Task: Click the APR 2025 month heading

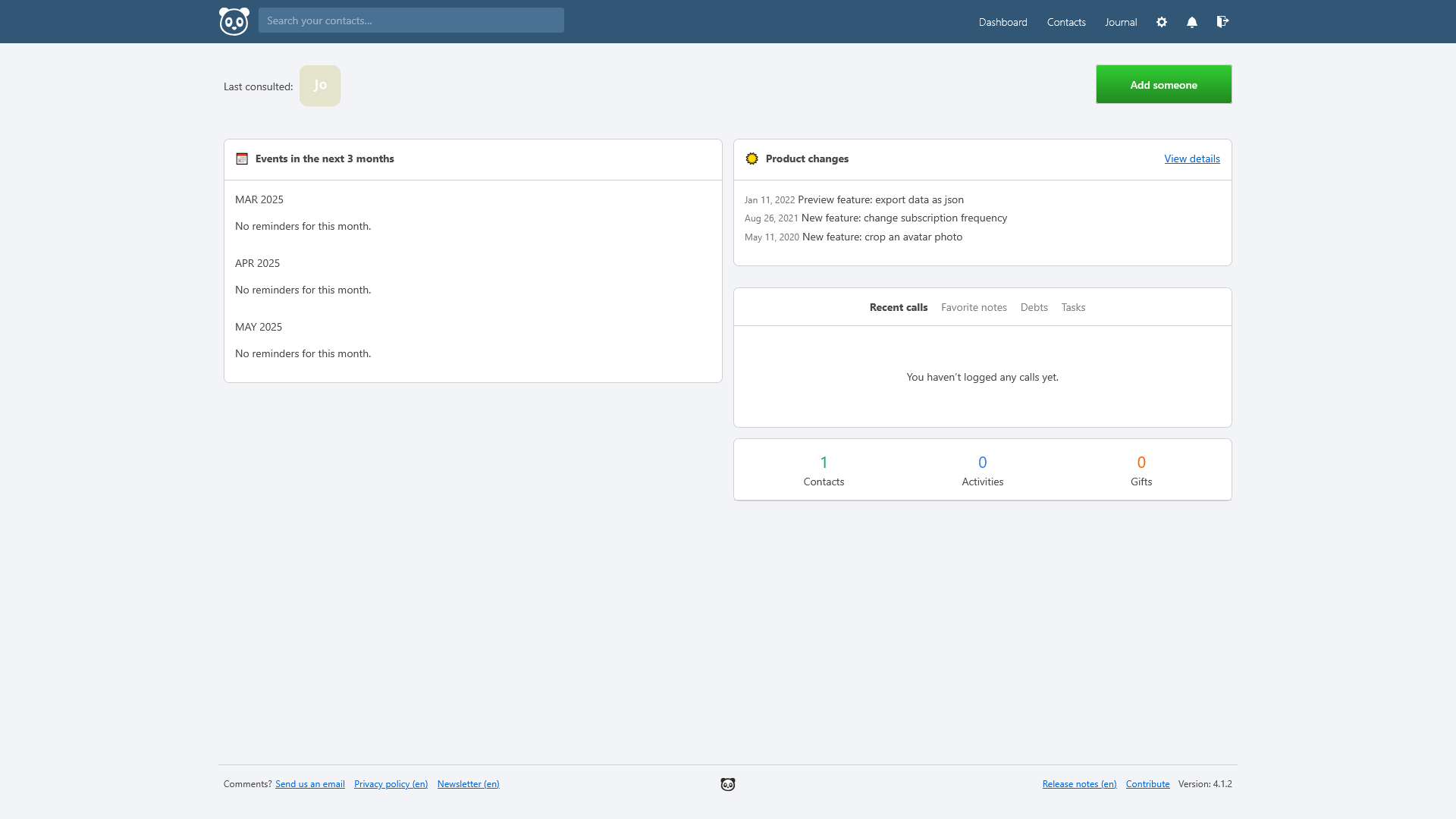Action: tap(257, 263)
